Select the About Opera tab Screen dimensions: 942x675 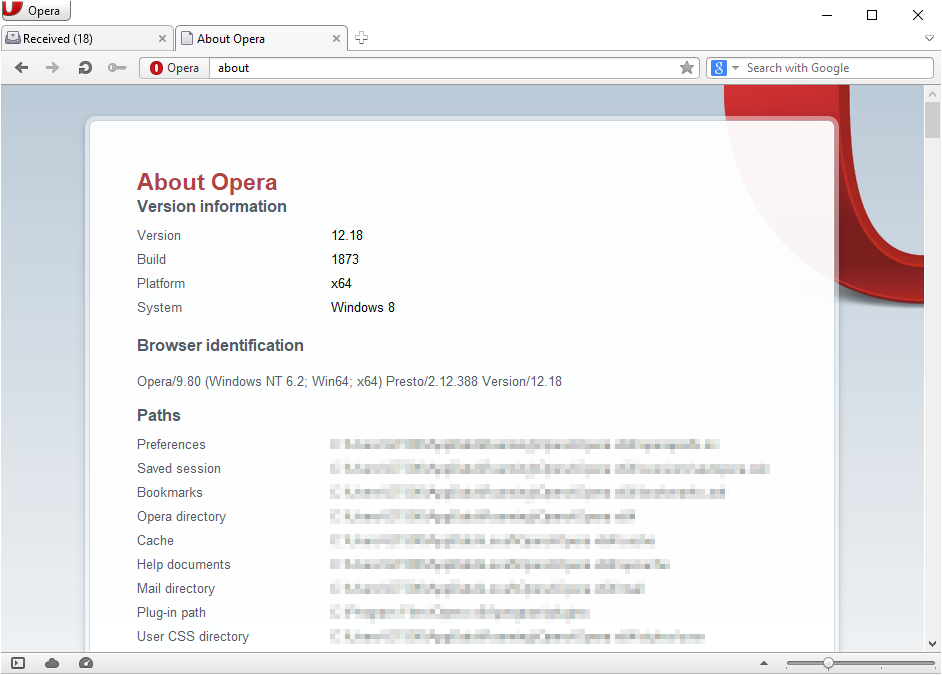click(261, 38)
